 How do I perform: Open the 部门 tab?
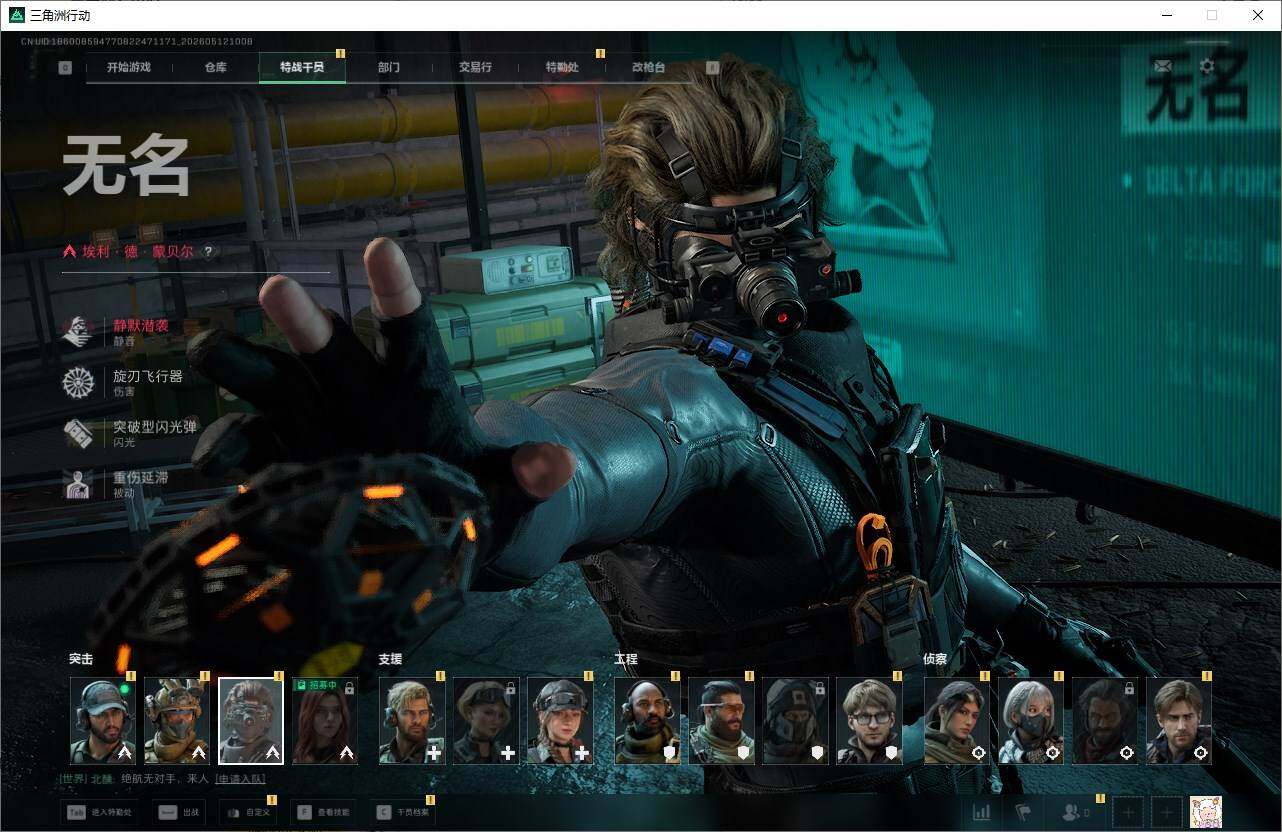point(389,67)
